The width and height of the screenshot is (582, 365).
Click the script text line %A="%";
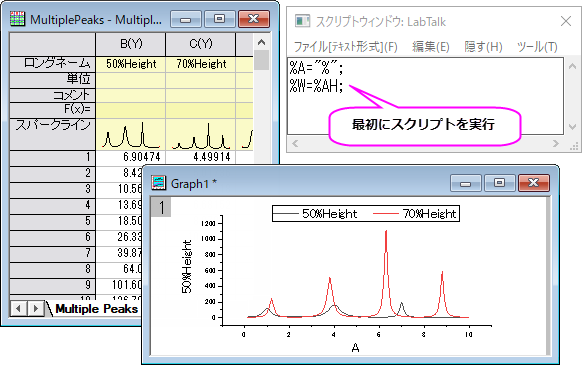317,68
